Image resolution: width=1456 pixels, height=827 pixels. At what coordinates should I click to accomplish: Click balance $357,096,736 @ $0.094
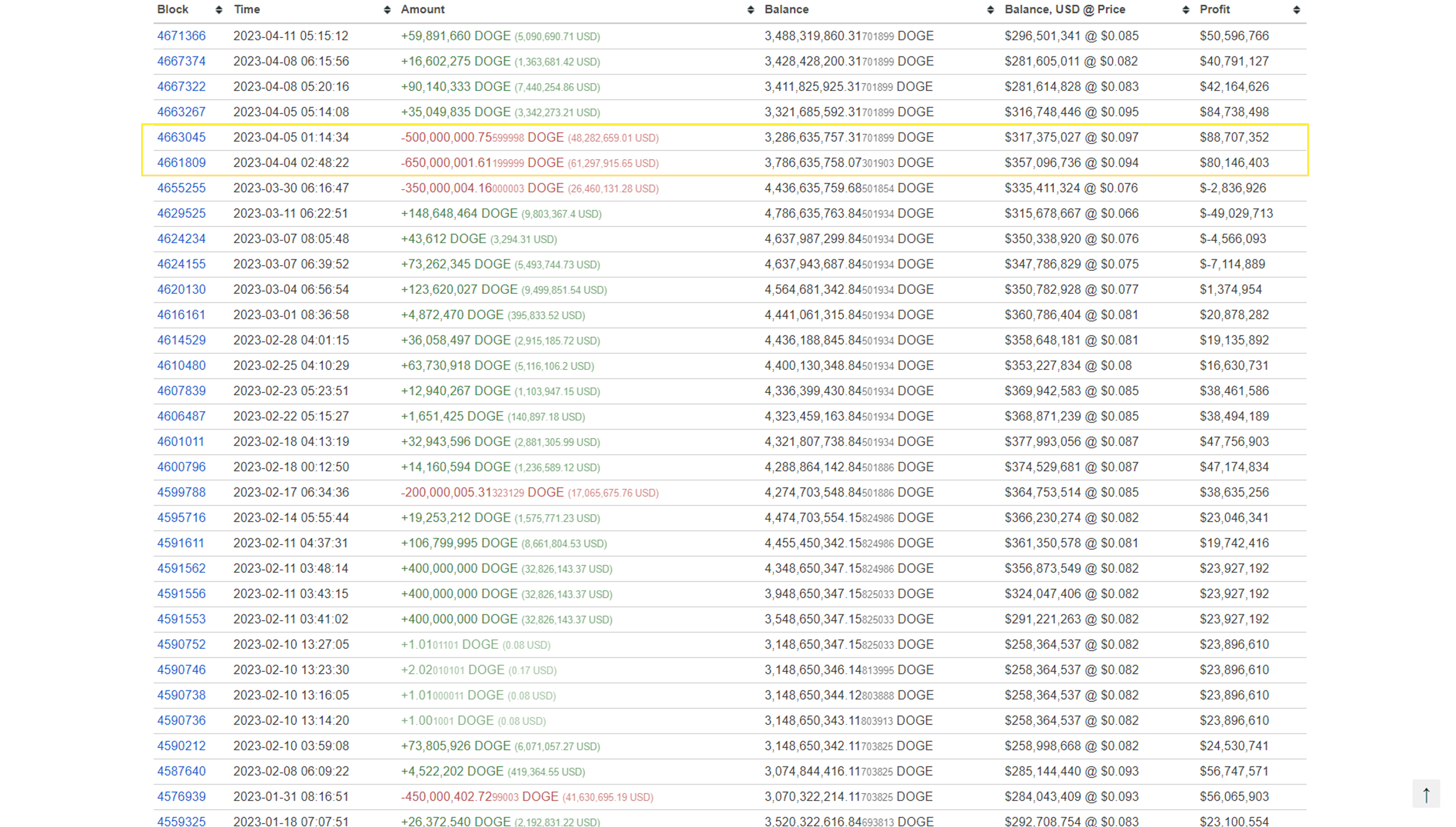pyautogui.click(x=1071, y=163)
